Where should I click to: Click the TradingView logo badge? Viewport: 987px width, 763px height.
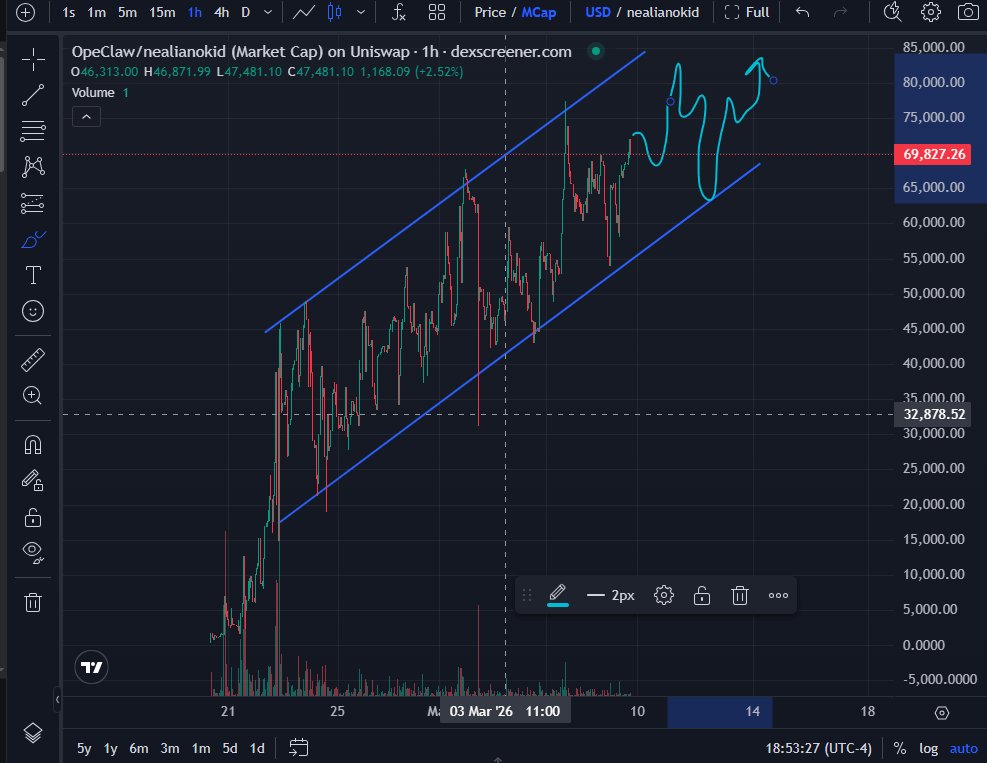91,667
